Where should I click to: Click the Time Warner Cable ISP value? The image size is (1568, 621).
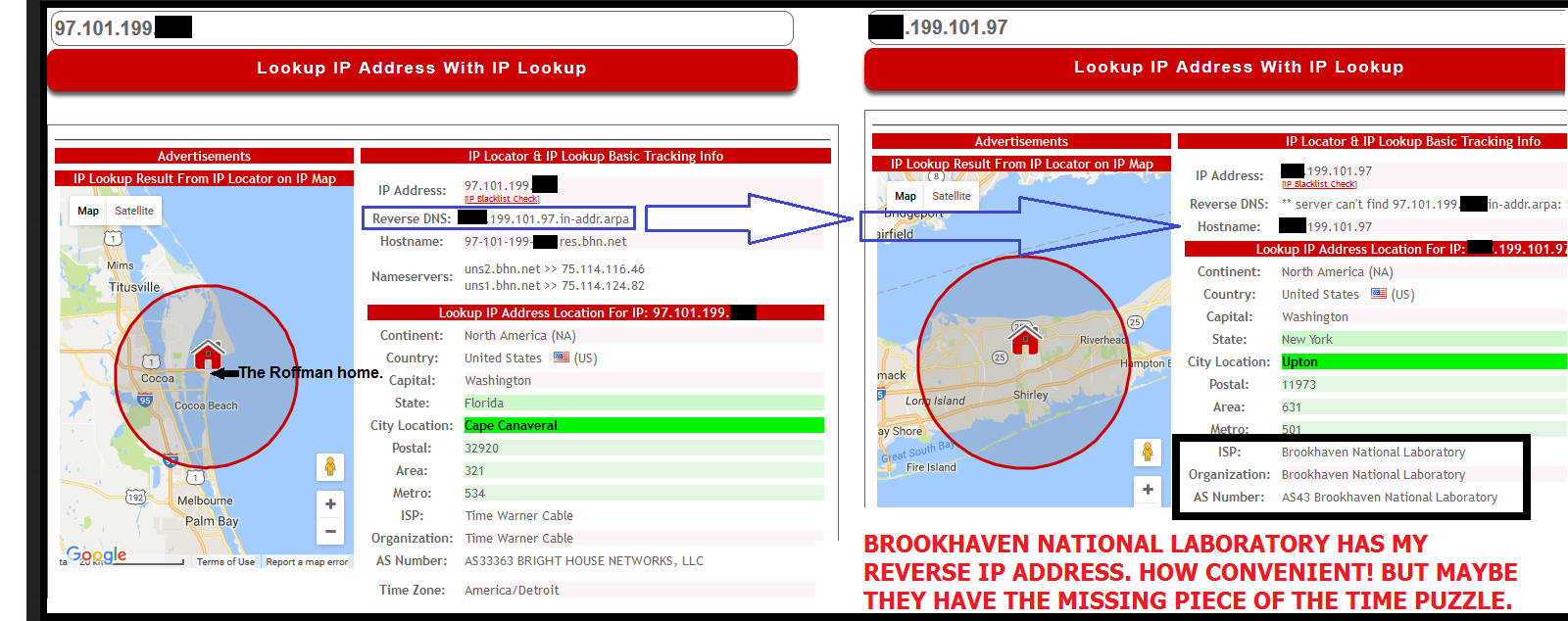tap(519, 515)
